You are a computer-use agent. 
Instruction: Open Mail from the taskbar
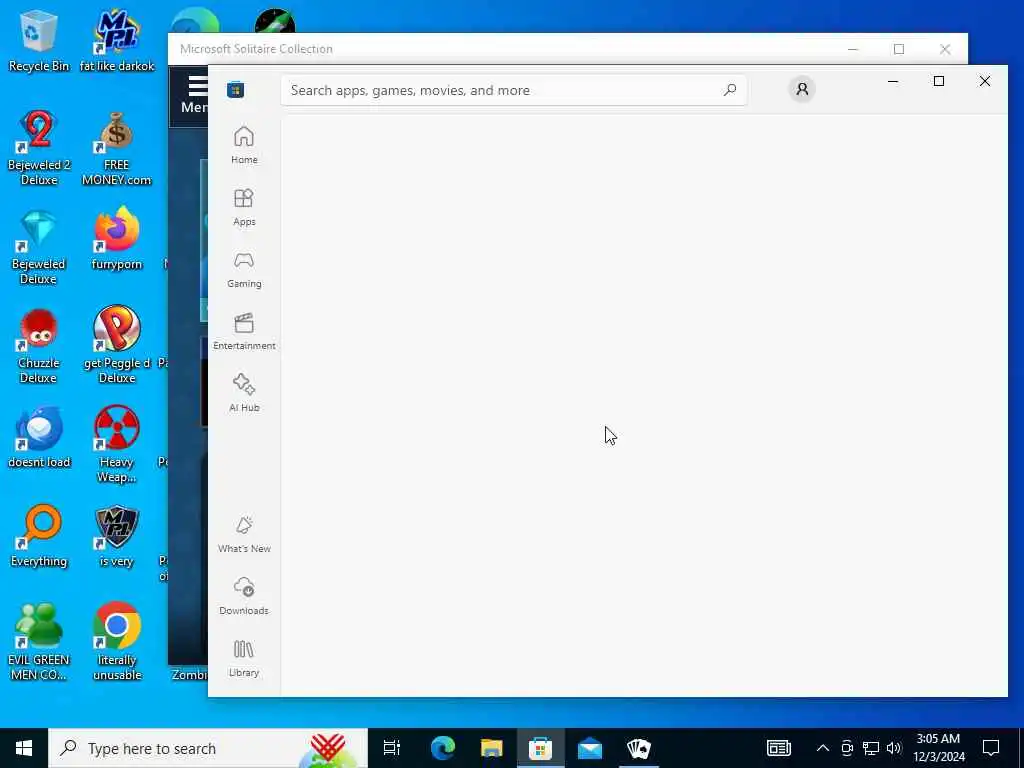click(590, 748)
